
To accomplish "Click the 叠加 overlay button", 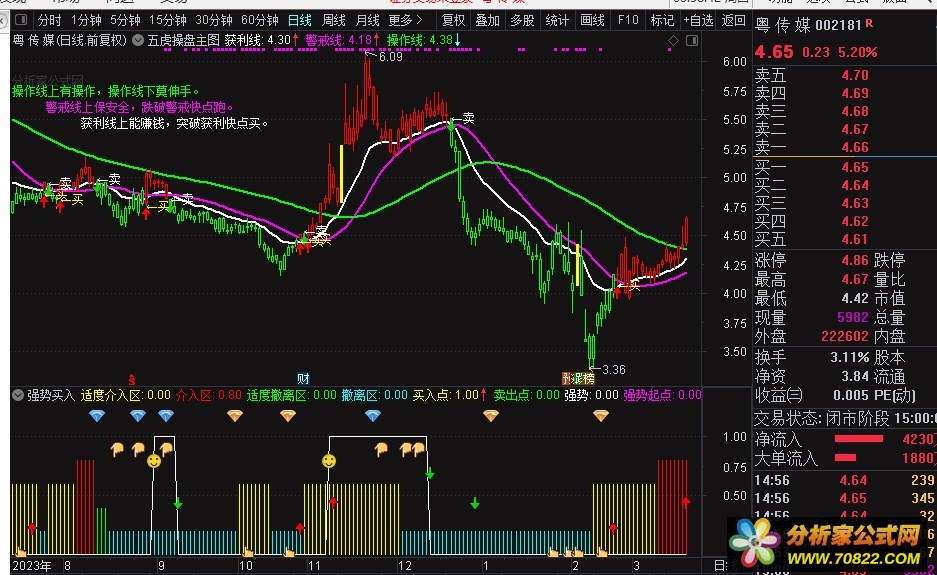I will (488, 20).
